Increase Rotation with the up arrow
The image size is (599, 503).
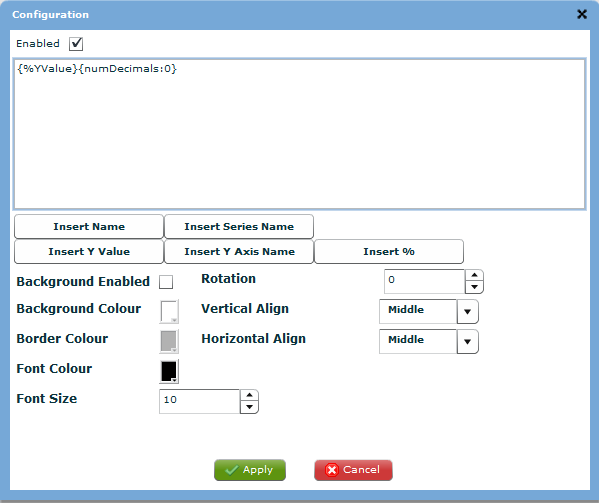(x=474, y=275)
